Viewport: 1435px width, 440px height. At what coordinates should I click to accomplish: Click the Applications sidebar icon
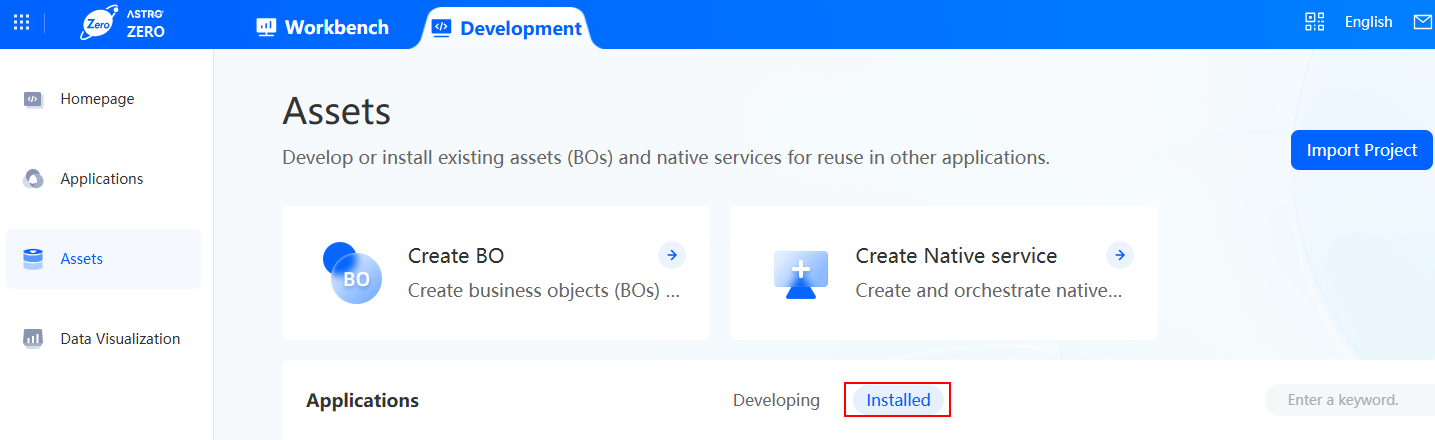click(x=33, y=179)
